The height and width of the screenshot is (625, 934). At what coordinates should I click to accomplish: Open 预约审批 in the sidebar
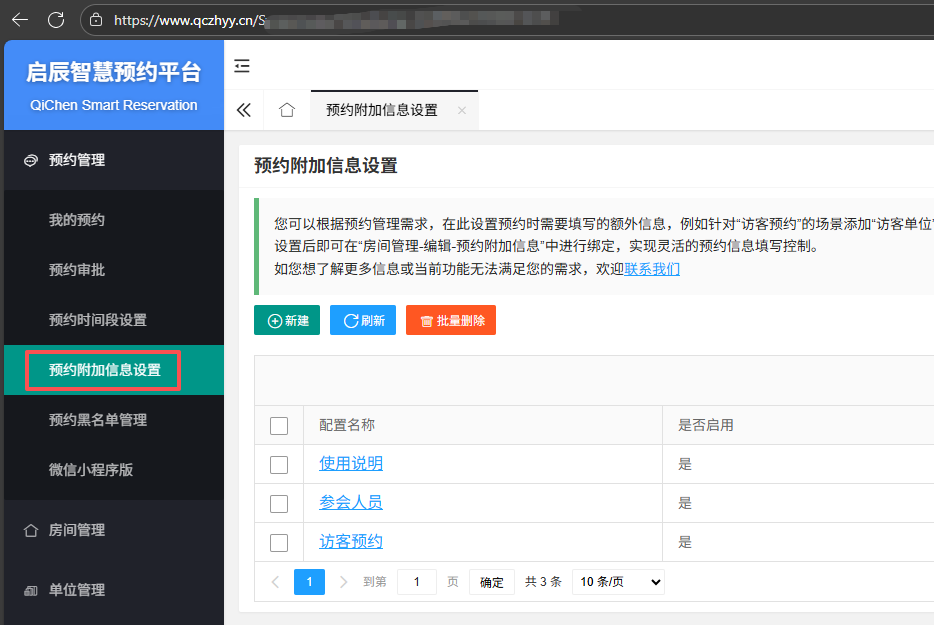coord(77,270)
